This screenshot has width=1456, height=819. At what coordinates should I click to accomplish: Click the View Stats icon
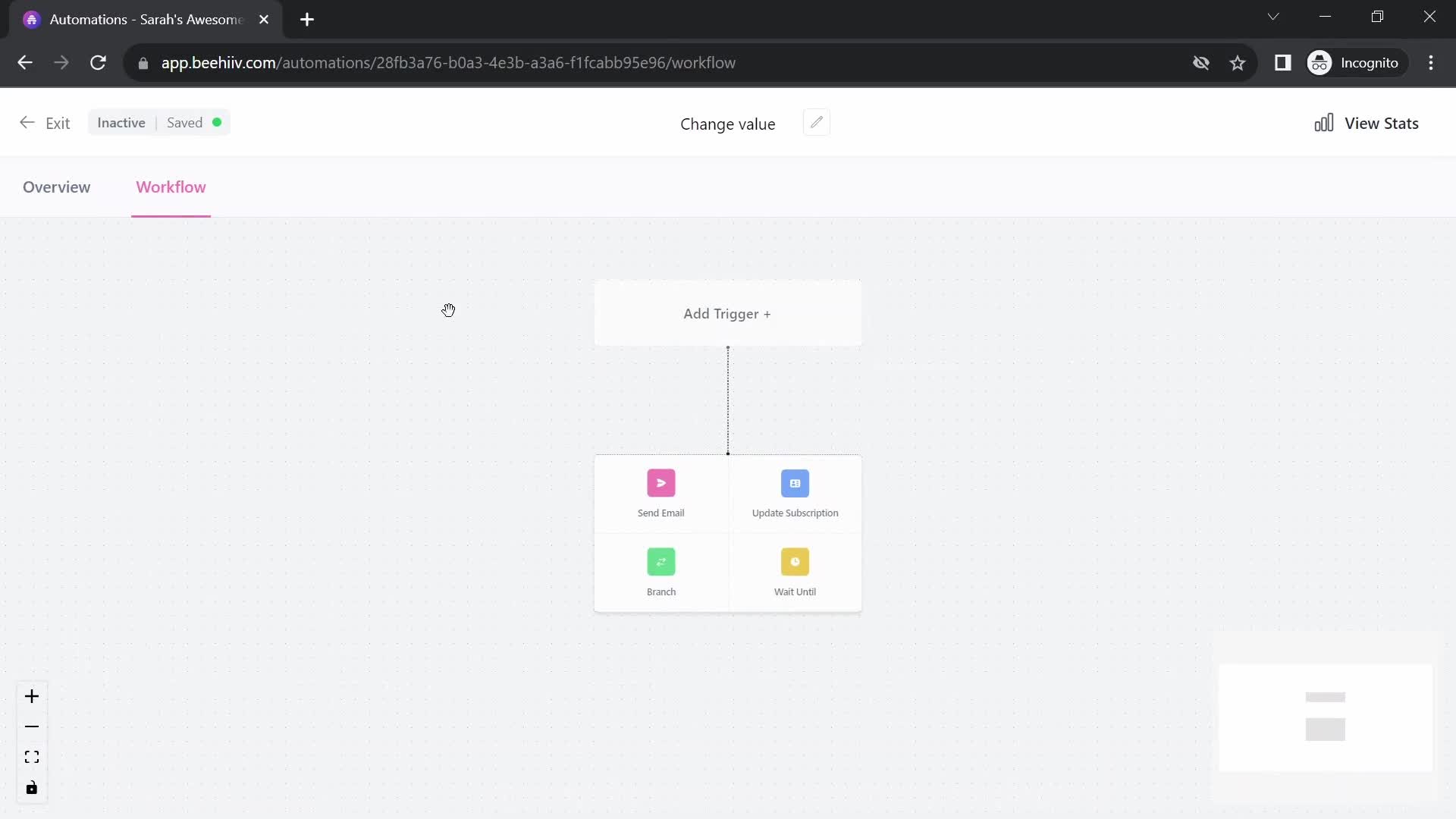pos(1324,122)
